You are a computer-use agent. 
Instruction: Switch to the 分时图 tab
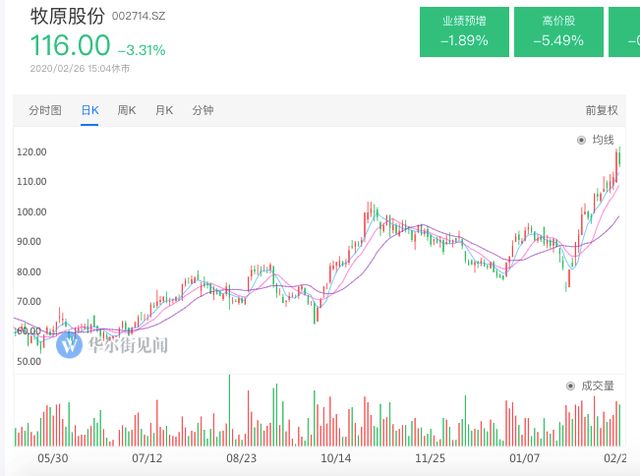[45, 110]
